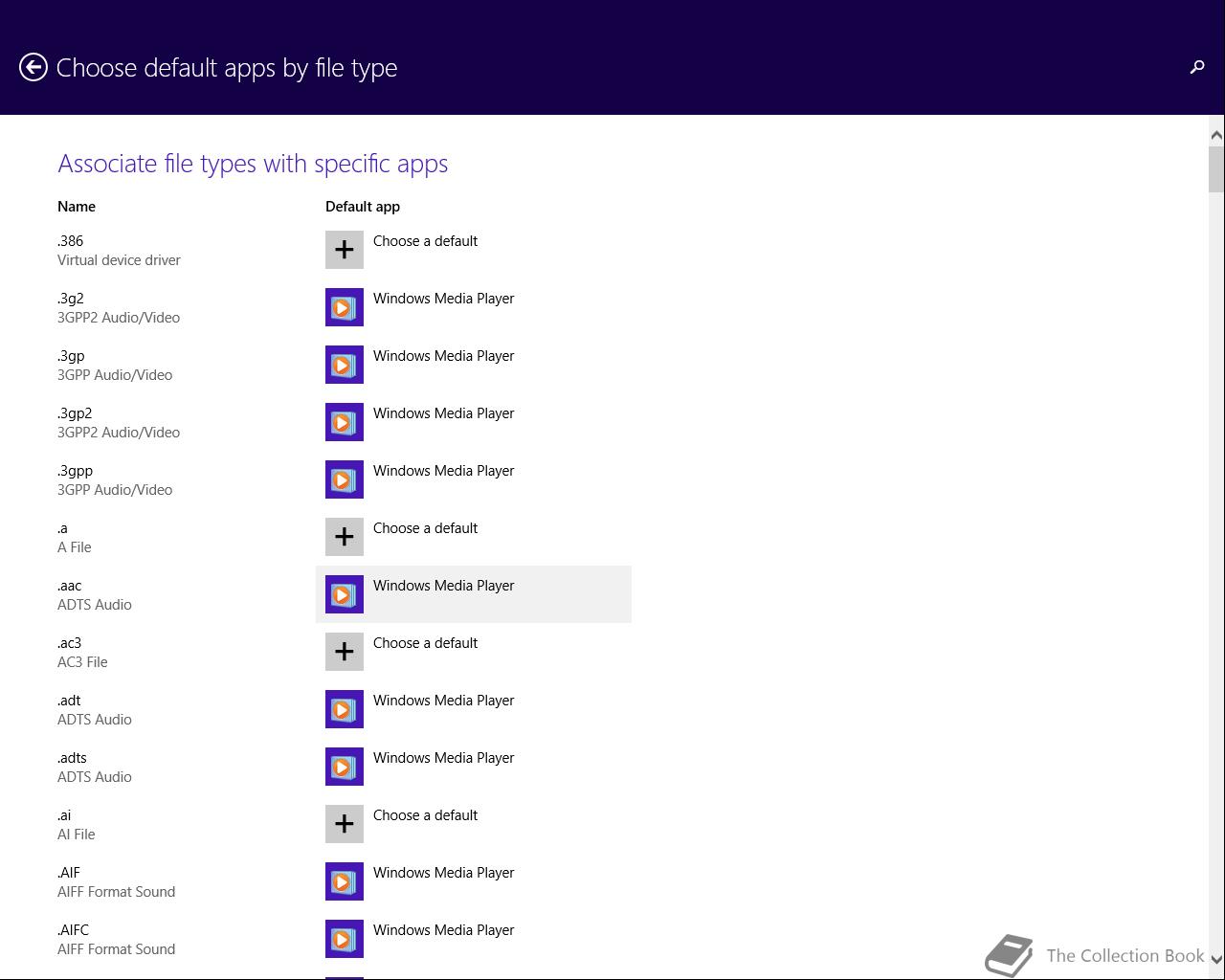Click the AI File description
This screenshot has width=1225, height=980.
(x=77, y=835)
